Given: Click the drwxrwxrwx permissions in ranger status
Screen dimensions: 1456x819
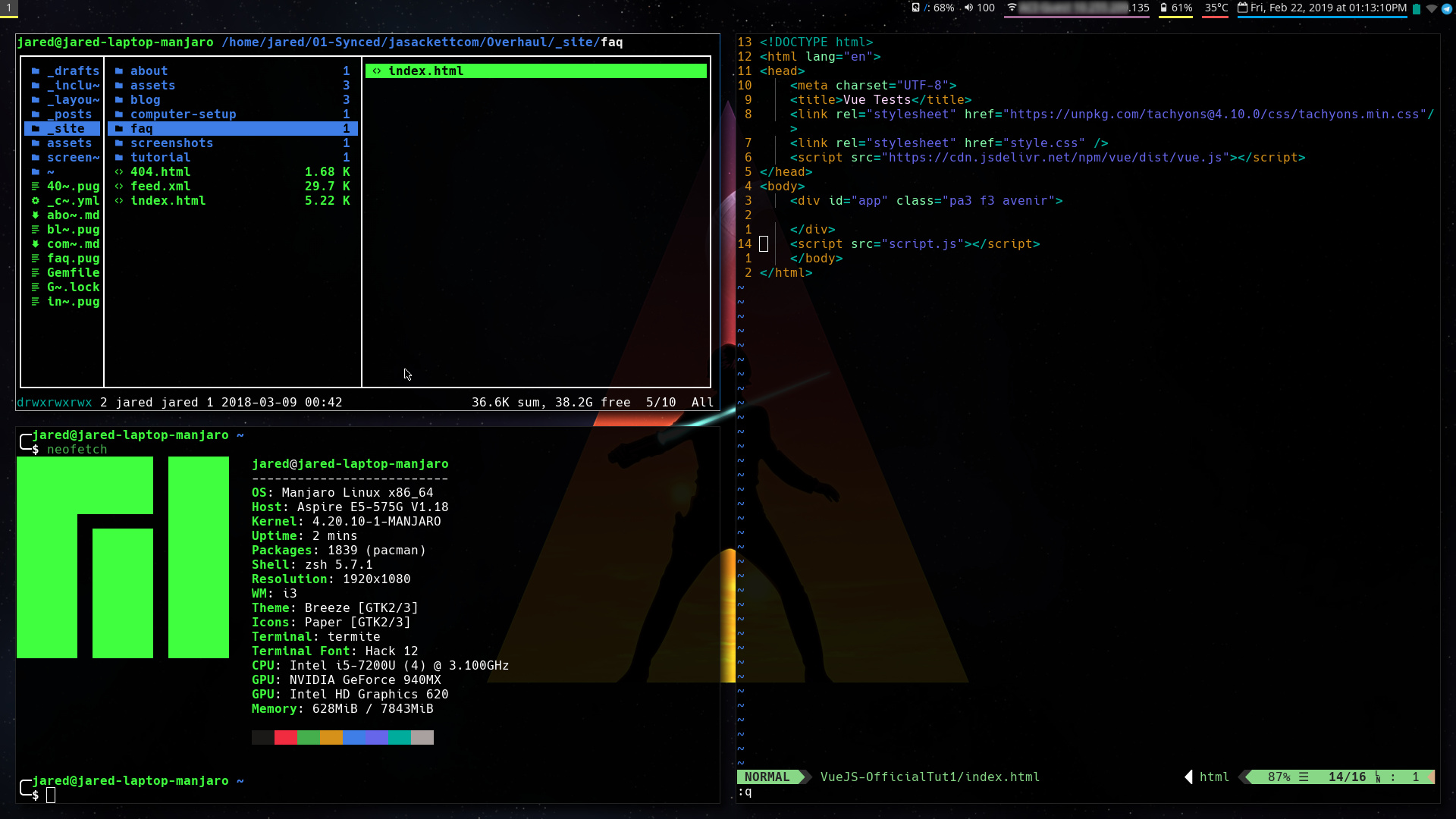Looking at the screenshot, I should coord(55,403).
